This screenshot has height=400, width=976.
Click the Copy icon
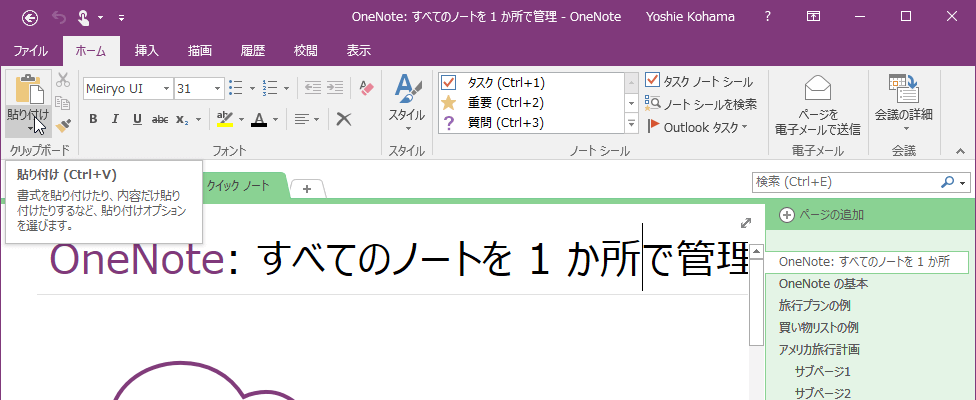63,103
